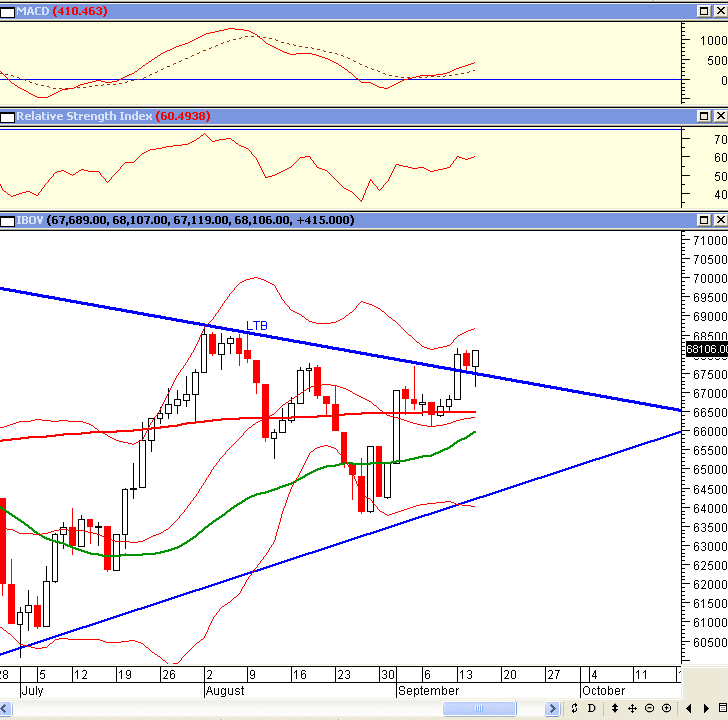The image size is (728, 720).
Task: Zoom in with the plus circle icon
Action: tap(666, 708)
